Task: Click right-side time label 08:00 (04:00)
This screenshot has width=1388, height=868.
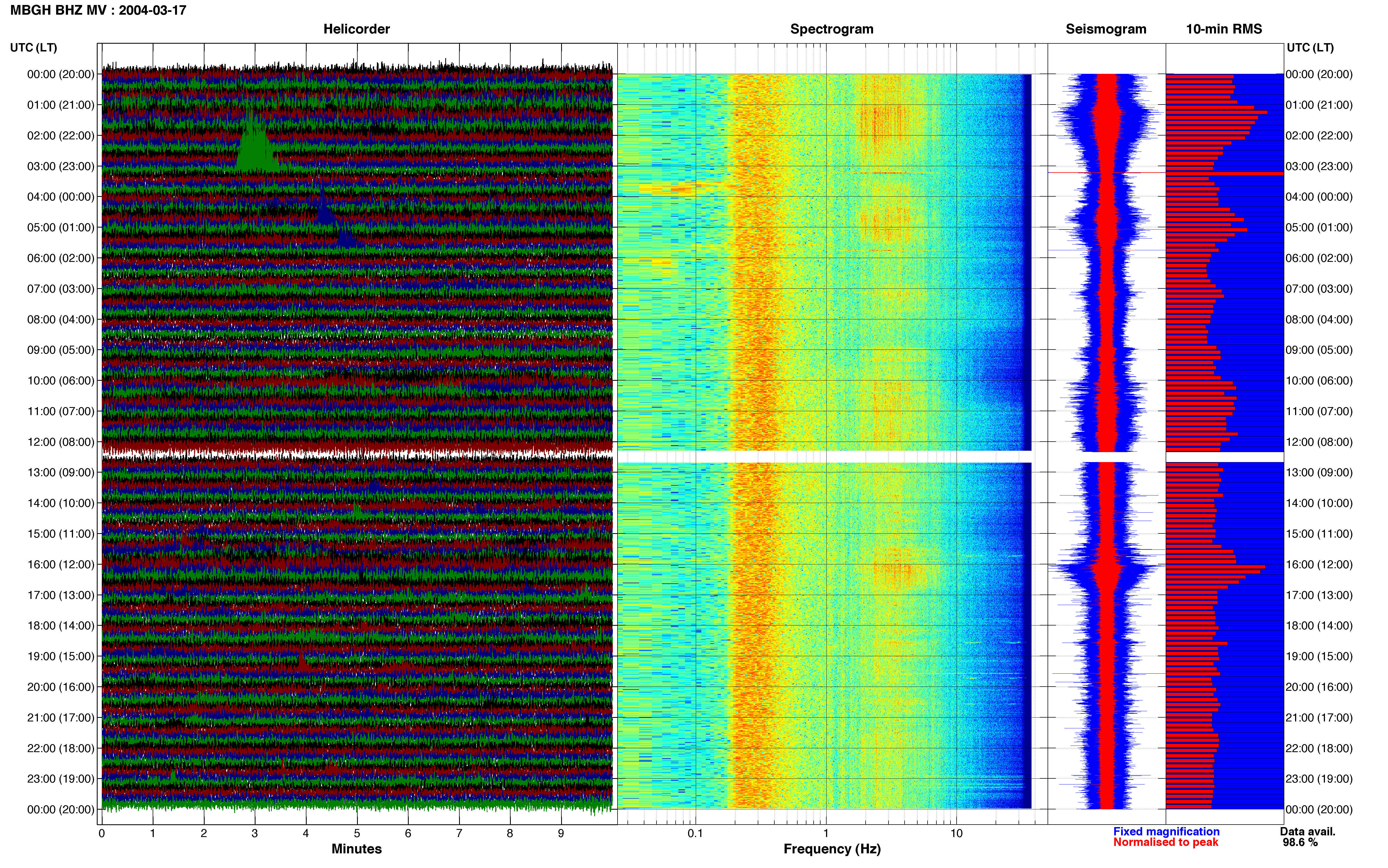Action: (x=1319, y=319)
